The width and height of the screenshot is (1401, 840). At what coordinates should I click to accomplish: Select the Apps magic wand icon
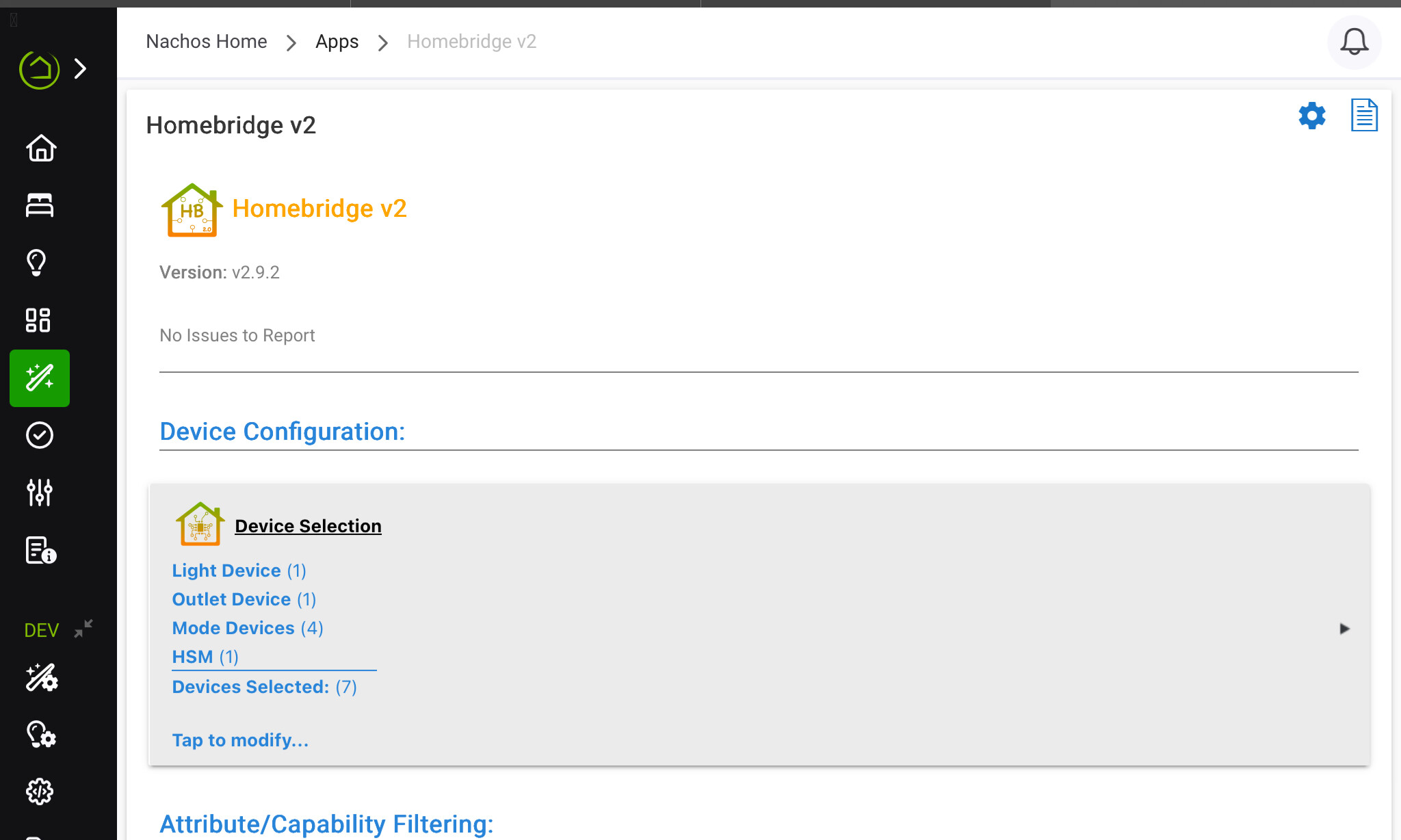(40, 378)
